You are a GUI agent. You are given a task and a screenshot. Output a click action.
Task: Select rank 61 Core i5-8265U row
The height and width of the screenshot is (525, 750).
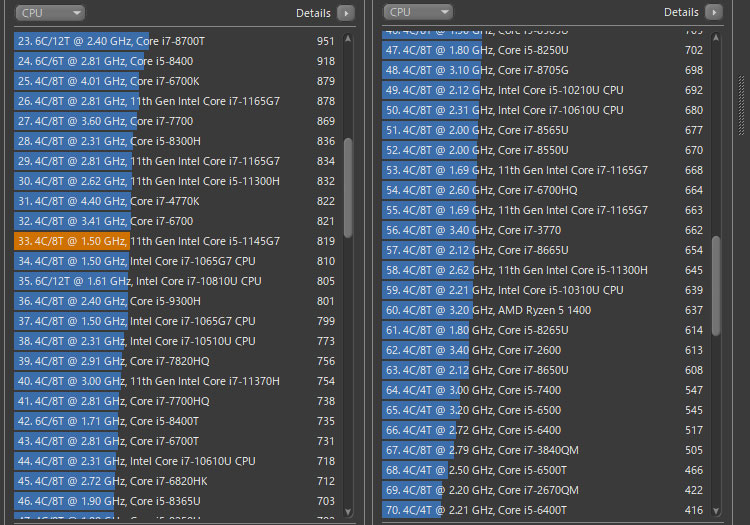(x=543, y=330)
